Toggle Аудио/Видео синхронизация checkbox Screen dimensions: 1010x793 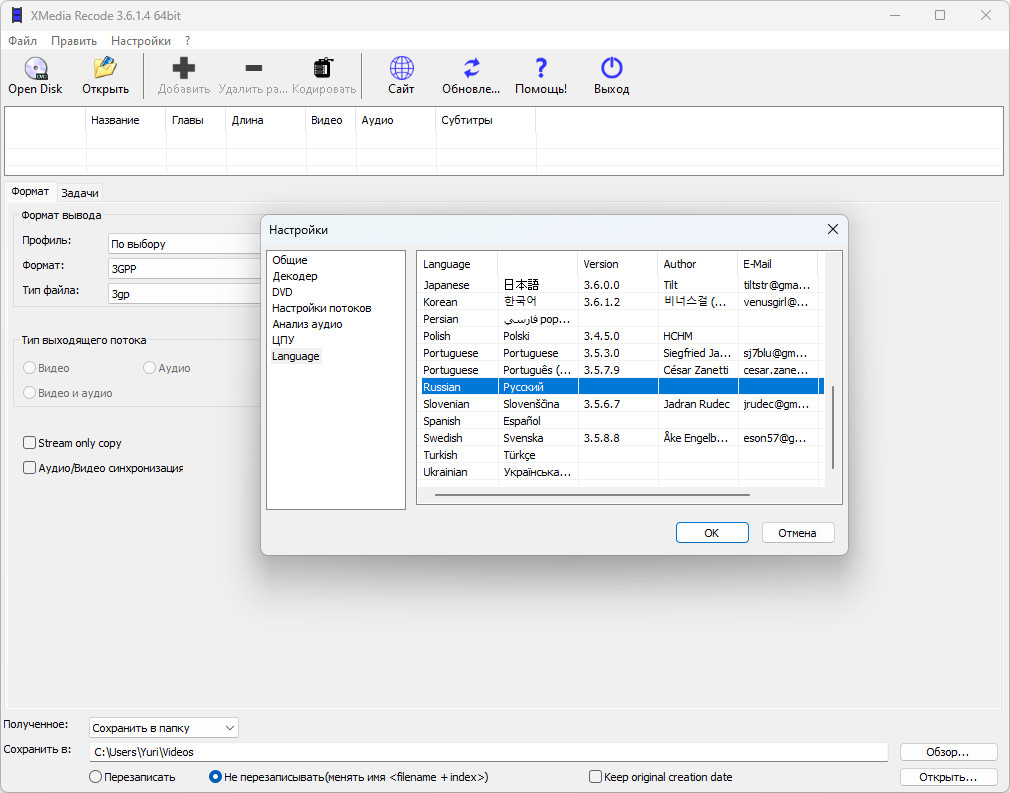[29, 468]
